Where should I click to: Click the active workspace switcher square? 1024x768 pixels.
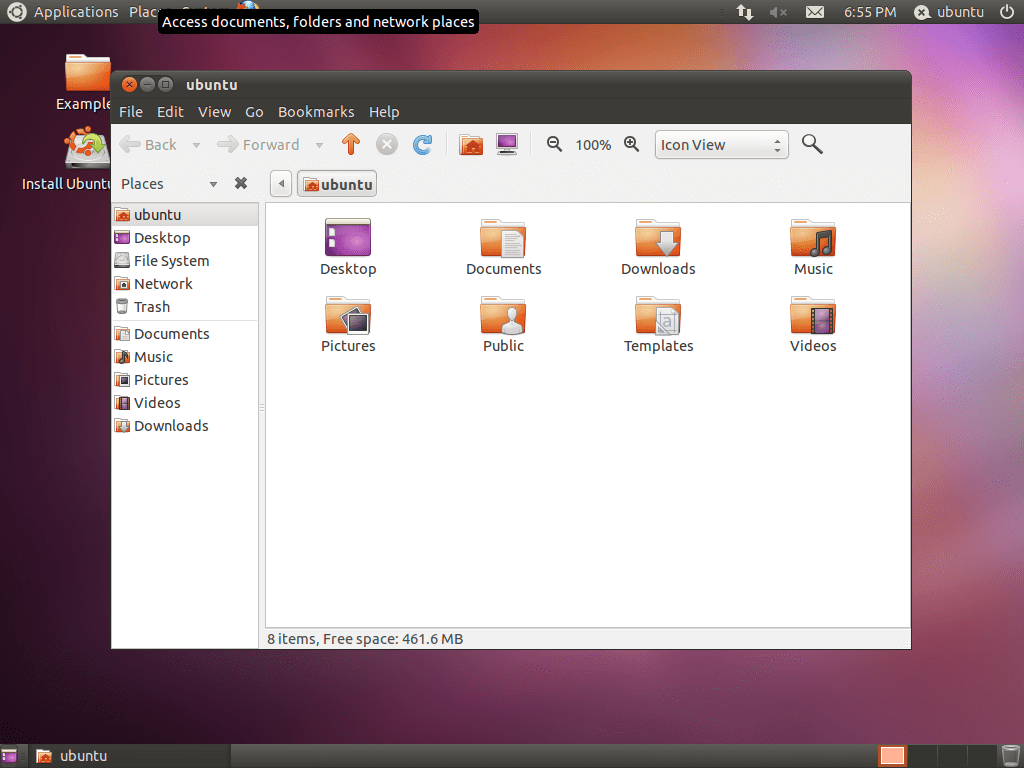tap(892, 756)
